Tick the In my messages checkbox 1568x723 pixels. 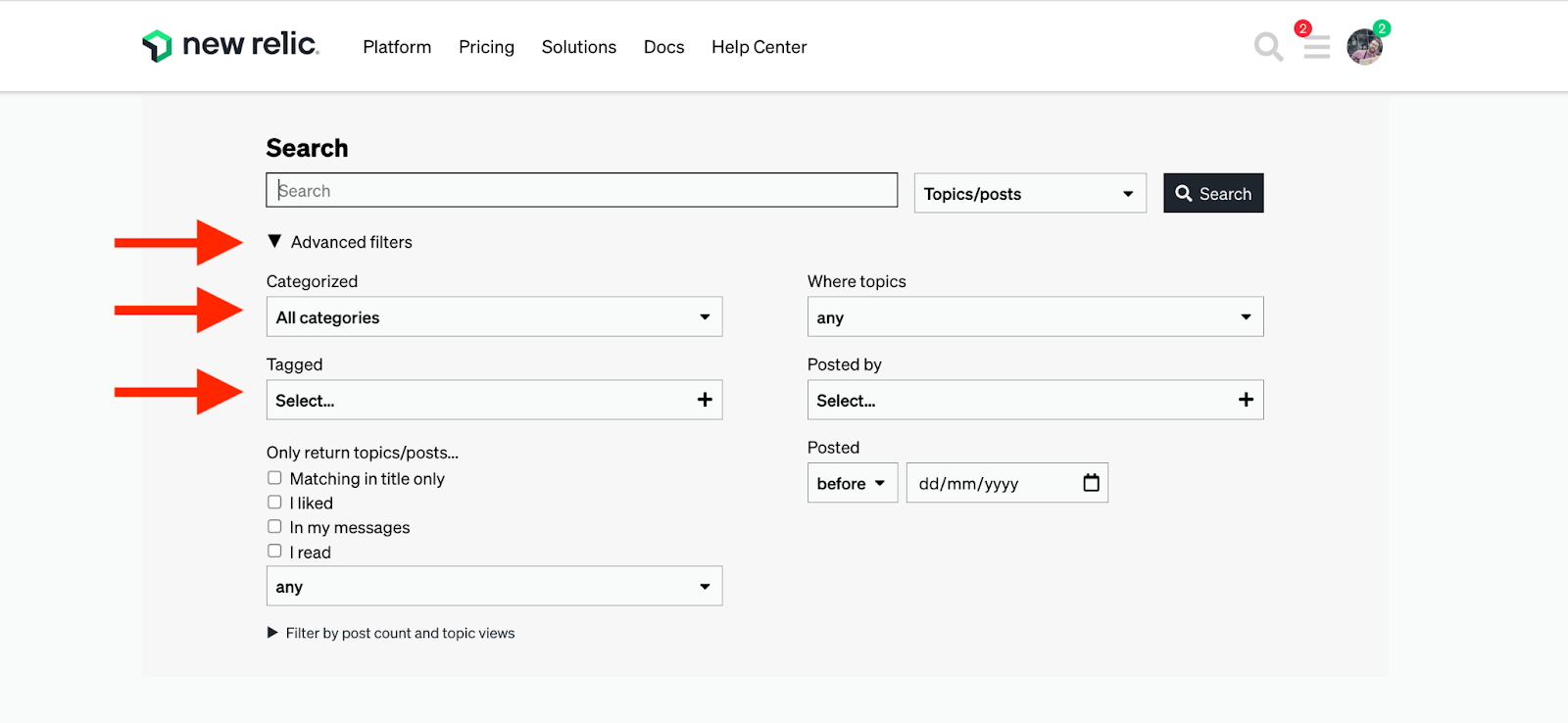pos(274,527)
